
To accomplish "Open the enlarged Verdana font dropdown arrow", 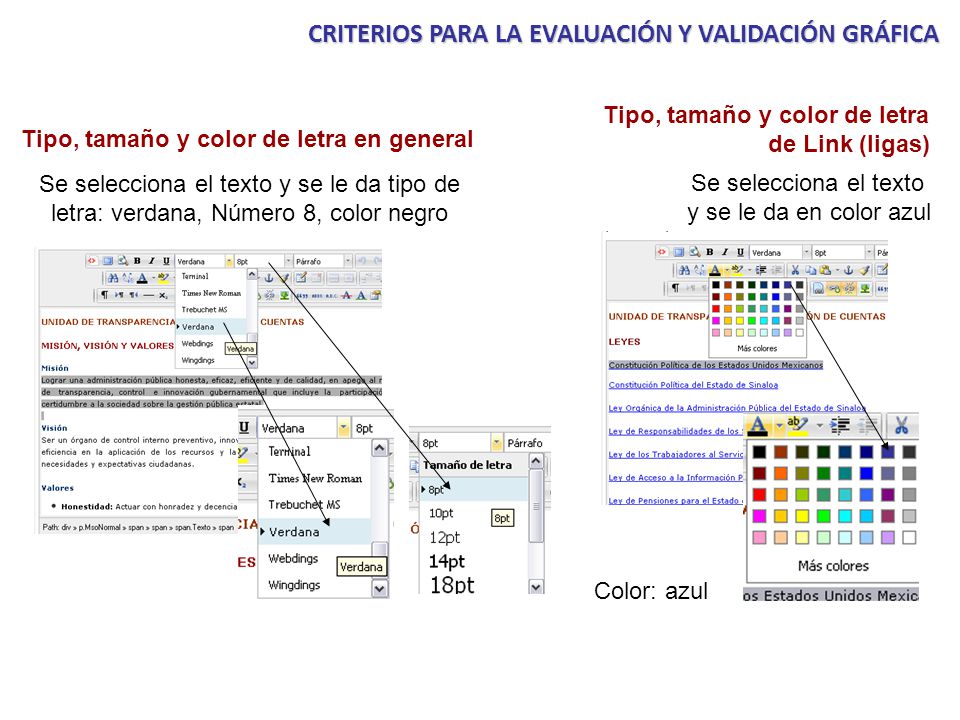I will 343,427.
